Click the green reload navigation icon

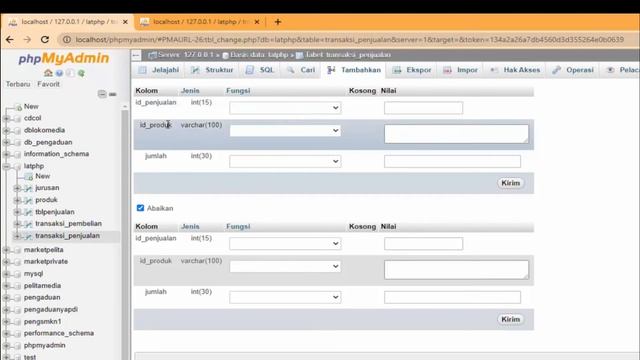[81, 73]
